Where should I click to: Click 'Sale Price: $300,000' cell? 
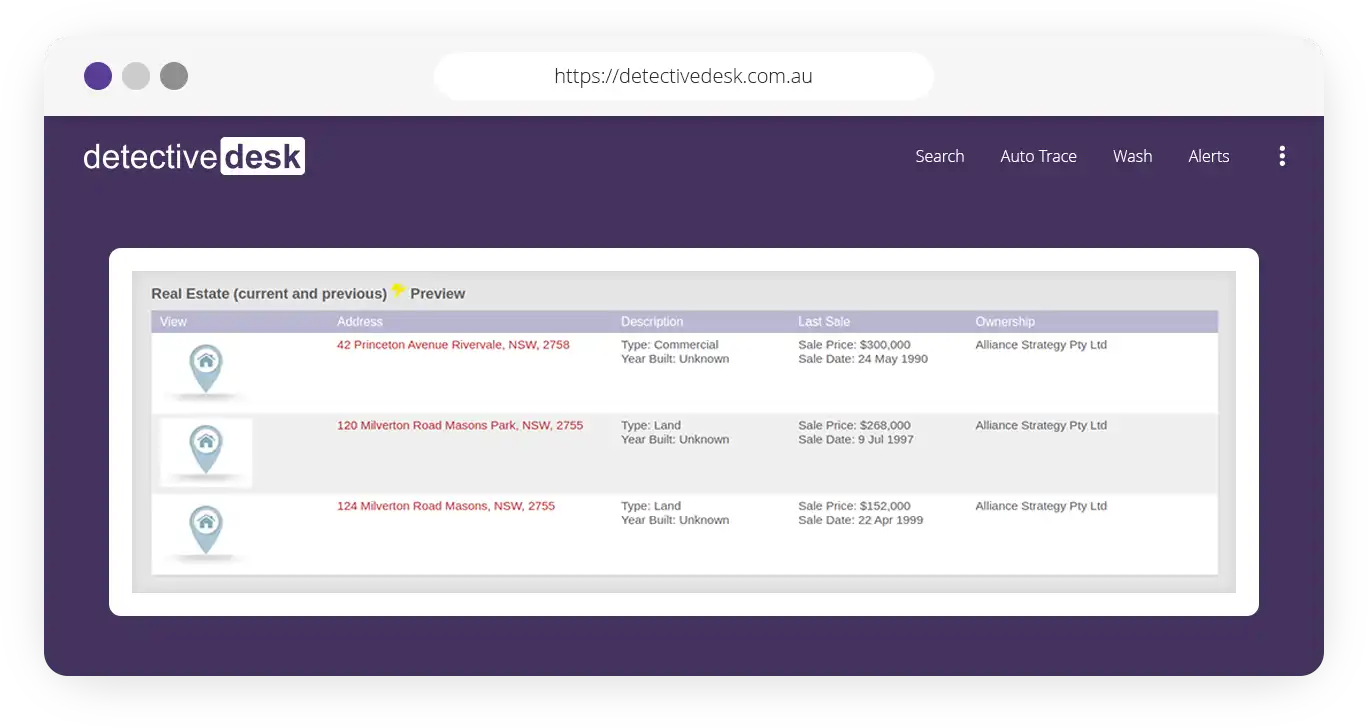pyautogui.click(x=854, y=345)
